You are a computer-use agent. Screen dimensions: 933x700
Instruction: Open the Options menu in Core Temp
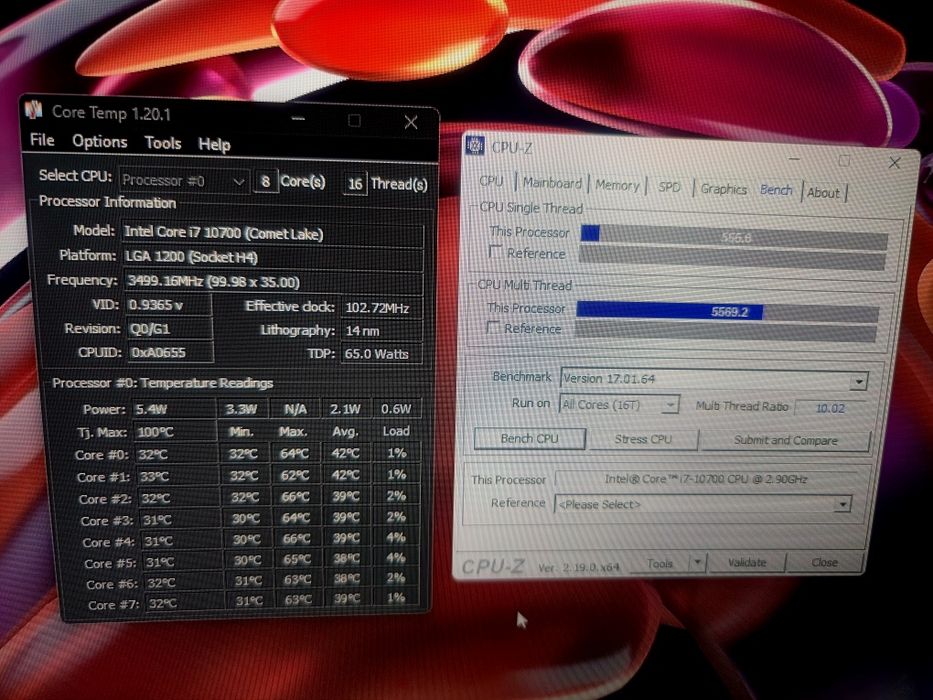pos(99,142)
